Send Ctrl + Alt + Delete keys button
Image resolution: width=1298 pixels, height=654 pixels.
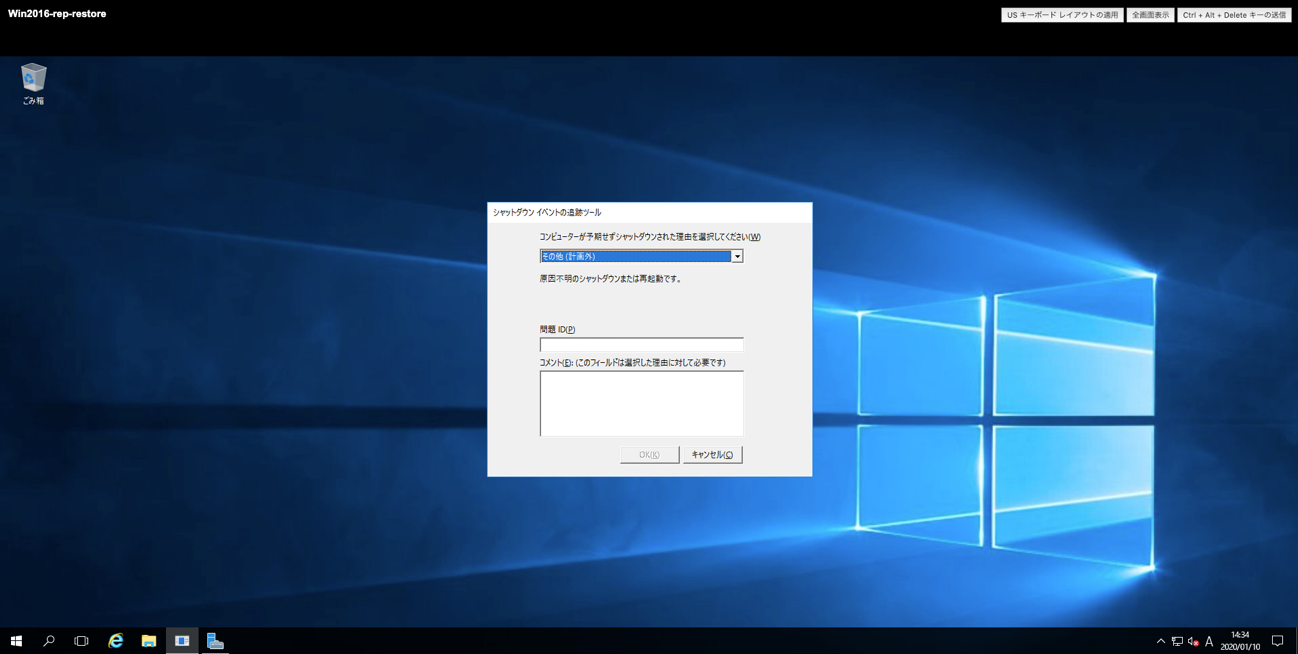click(x=1234, y=15)
